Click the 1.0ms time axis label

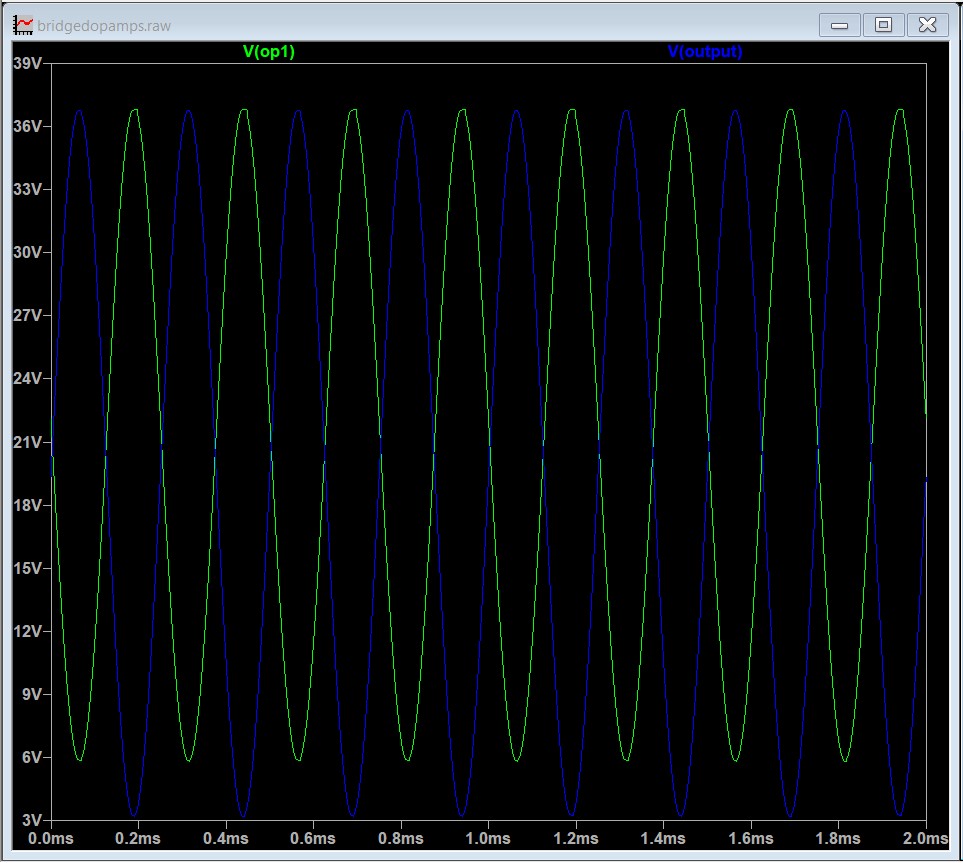(x=488, y=838)
